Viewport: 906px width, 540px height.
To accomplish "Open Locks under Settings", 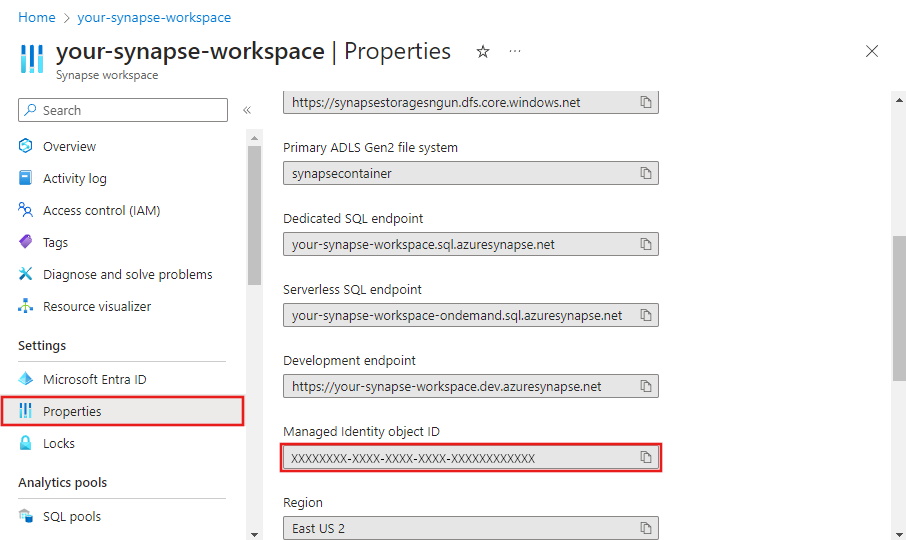I will pos(59,444).
